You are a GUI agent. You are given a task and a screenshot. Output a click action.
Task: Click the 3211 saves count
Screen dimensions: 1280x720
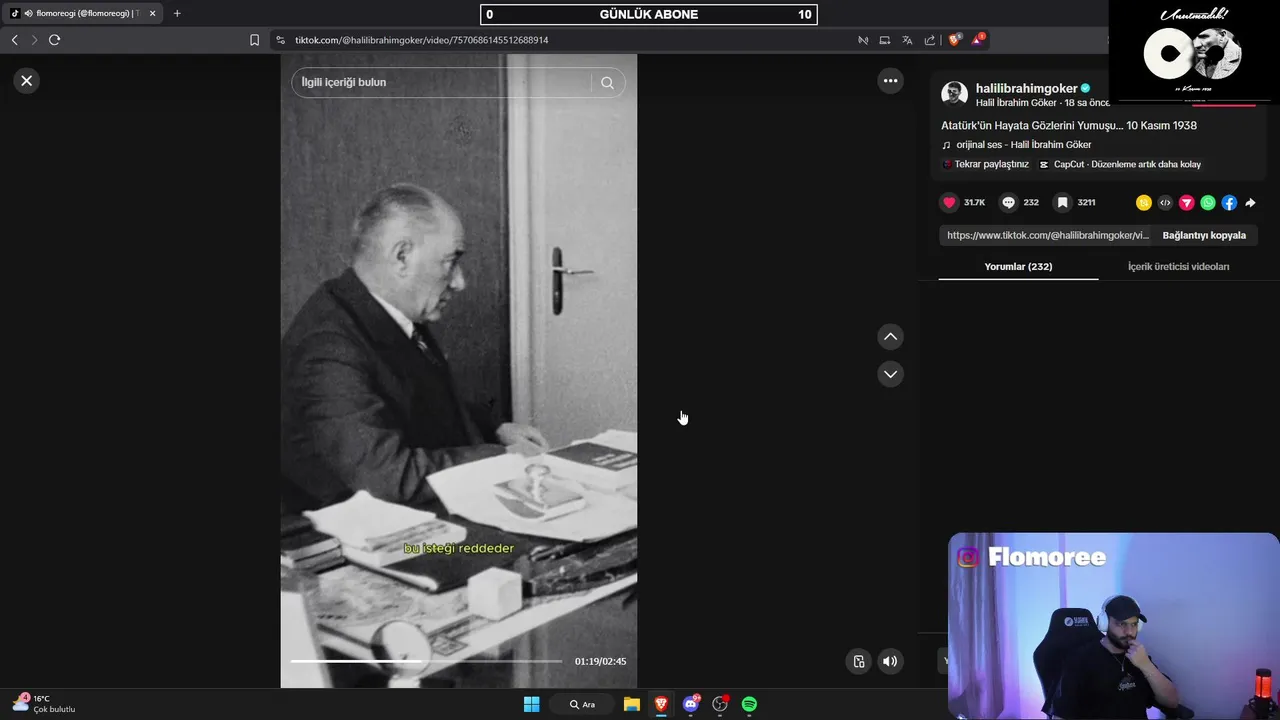coord(1086,202)
